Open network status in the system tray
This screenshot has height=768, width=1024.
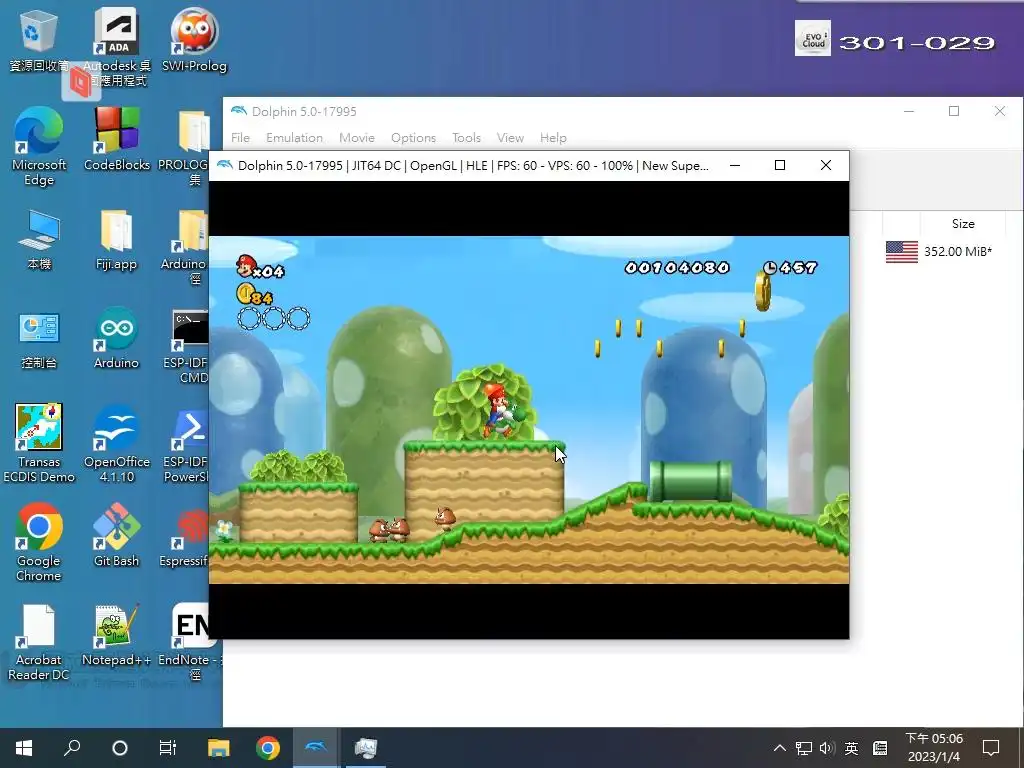pyautogui.click(x=803, y=748)
